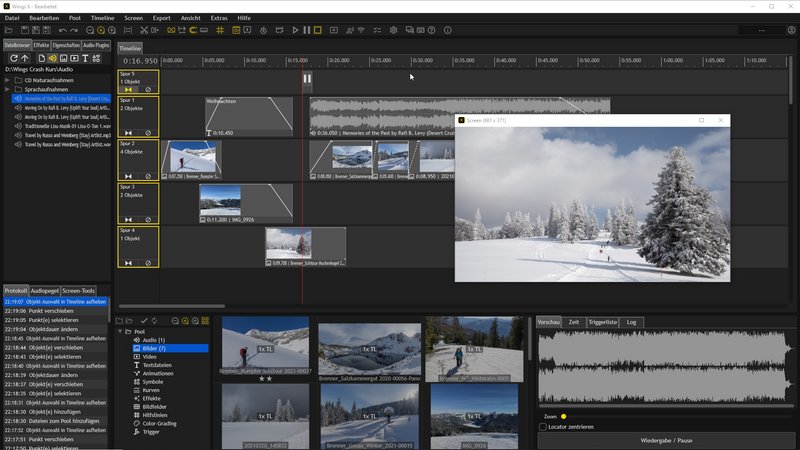
Task: Open the settings gear in the main toolbar
Action: point(393,31)
